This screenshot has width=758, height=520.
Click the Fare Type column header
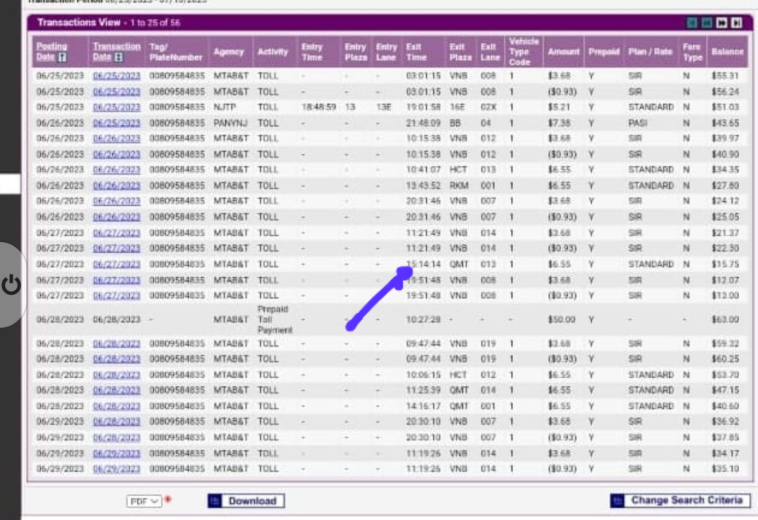coord(692,52)
